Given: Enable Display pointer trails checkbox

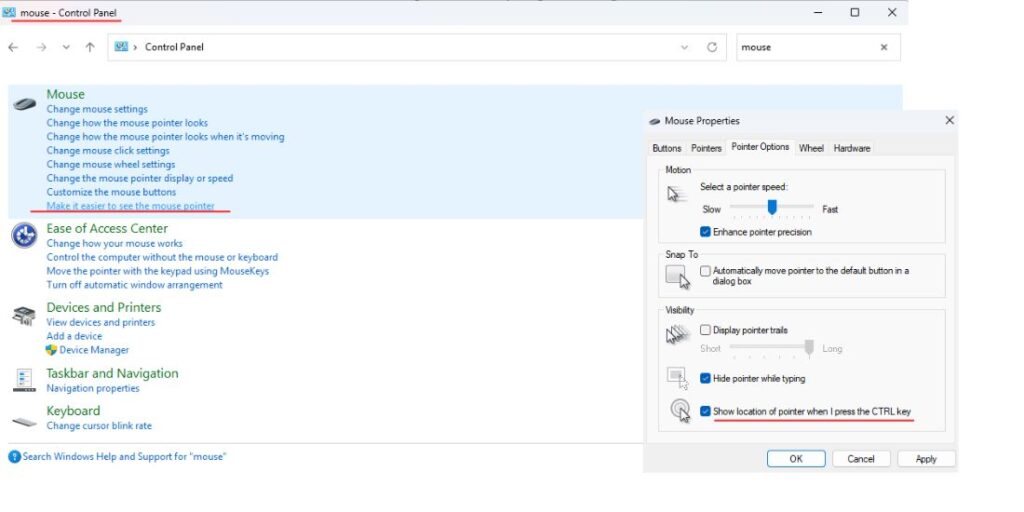Looking at the screenshot, I should click(706, 330).
